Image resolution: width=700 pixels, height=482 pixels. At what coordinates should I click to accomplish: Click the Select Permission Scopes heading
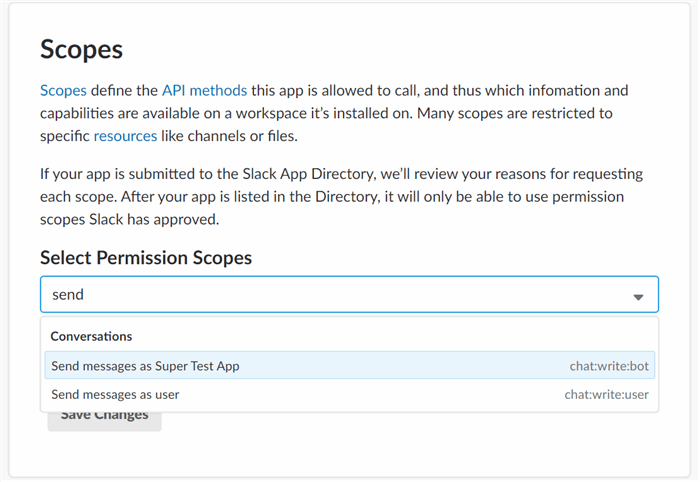pyautogui.click(x=146, y=258)
